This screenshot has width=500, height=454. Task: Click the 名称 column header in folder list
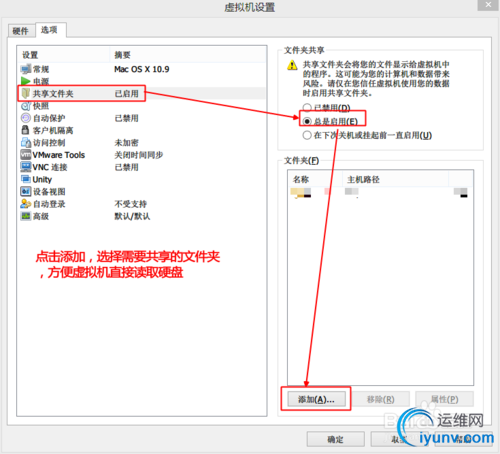pos(315,180)
